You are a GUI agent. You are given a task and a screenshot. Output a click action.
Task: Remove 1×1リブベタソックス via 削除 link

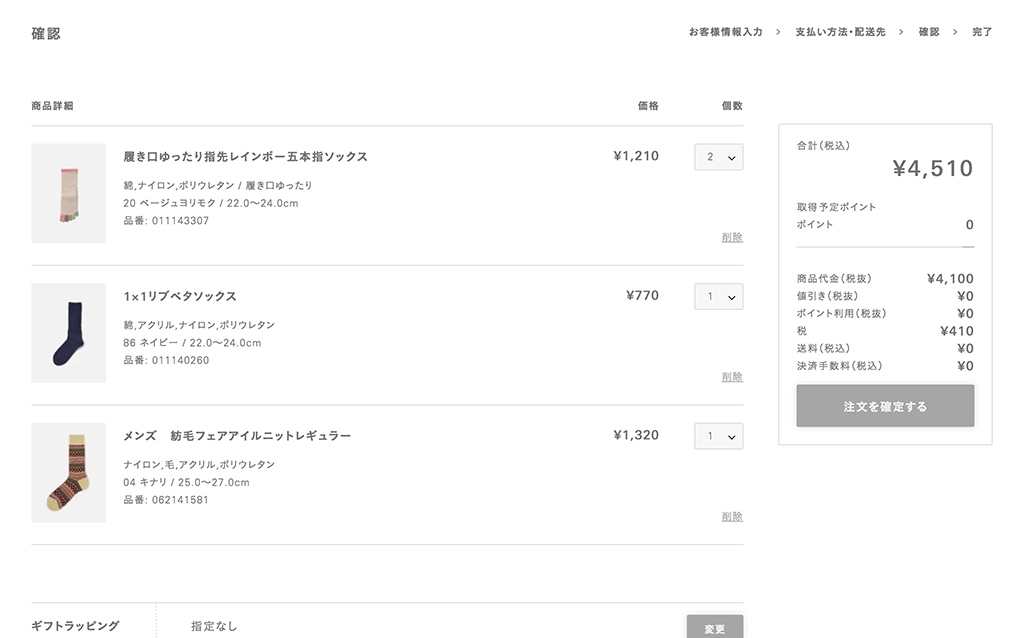[x=732, y=377]
